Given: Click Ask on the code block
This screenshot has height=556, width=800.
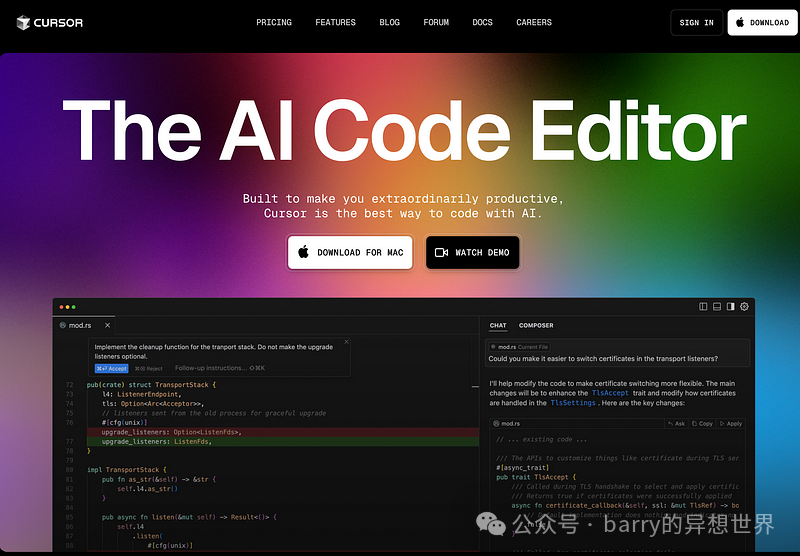Looking at the screenshot, I should (677, 423).
